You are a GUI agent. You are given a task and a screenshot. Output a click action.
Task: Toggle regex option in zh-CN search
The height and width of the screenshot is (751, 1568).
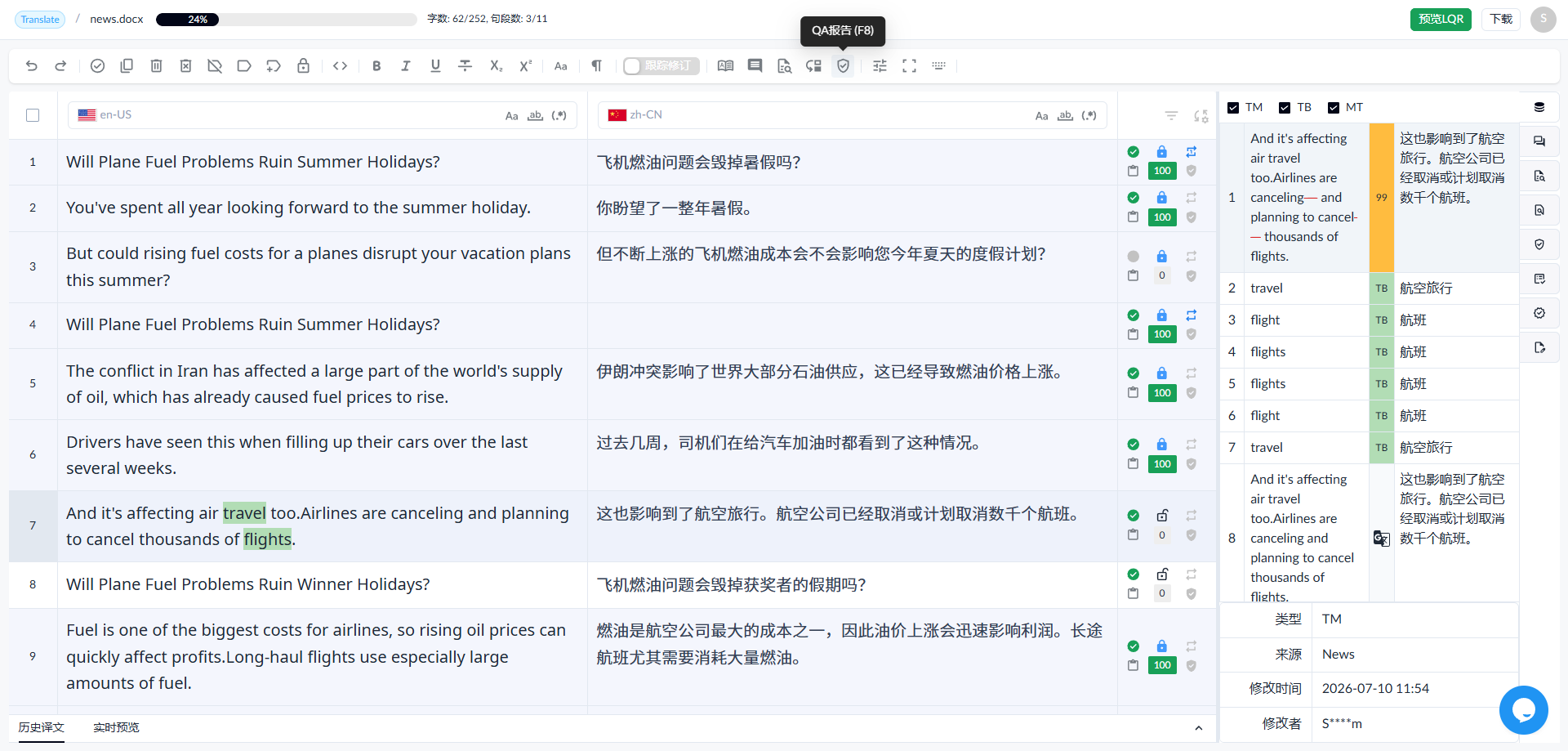point(1089,116)
